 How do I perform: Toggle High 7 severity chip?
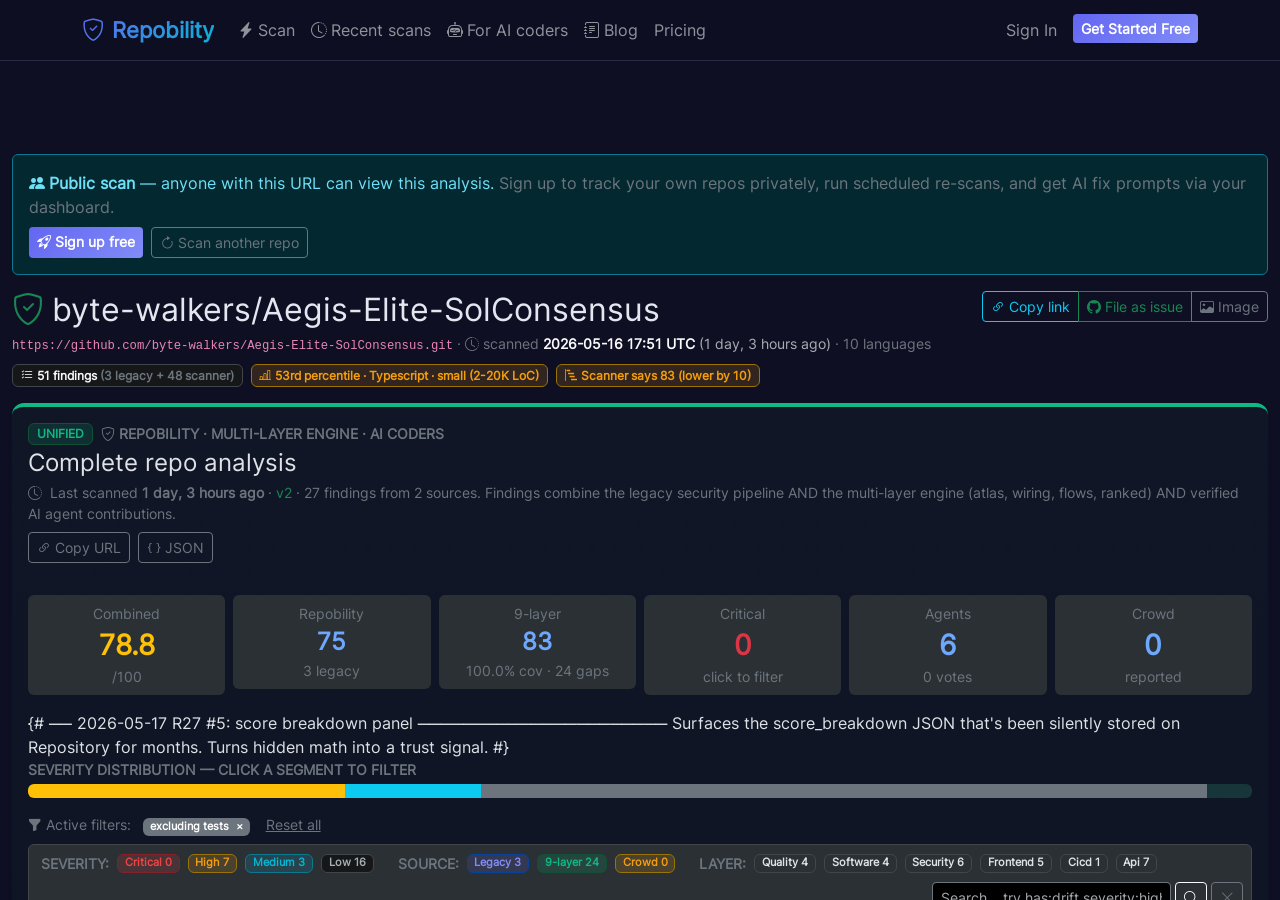[212, 862]
